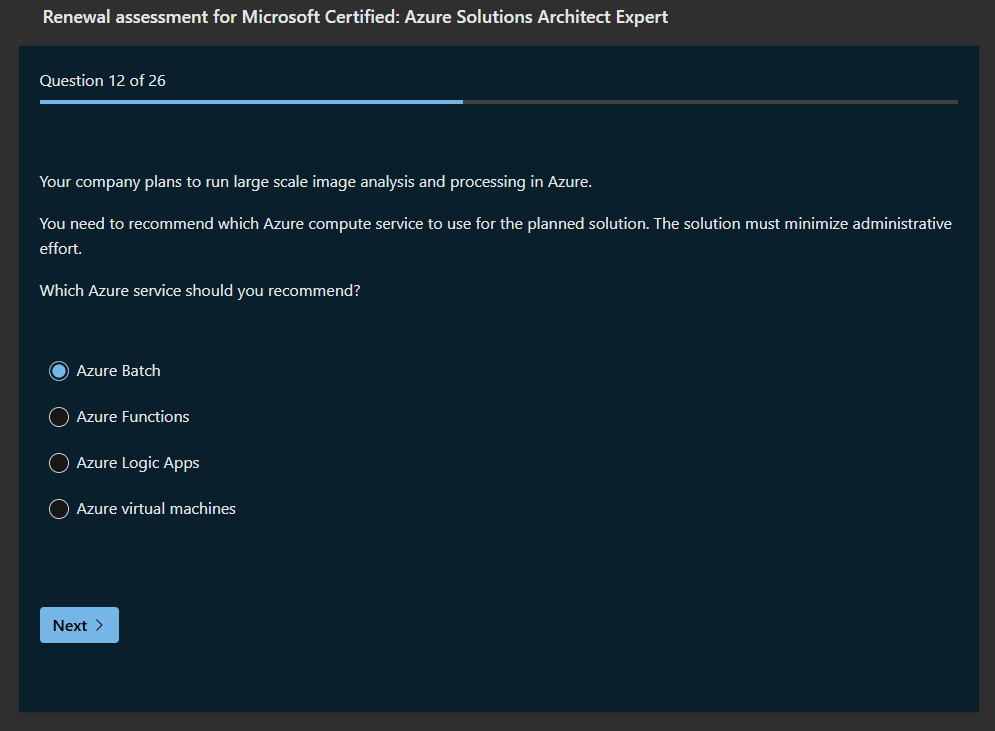Viewport: 995px width, 731px height.
Task: Click the 'Your company plans to run' sentence
Action: tap(315, 182)
